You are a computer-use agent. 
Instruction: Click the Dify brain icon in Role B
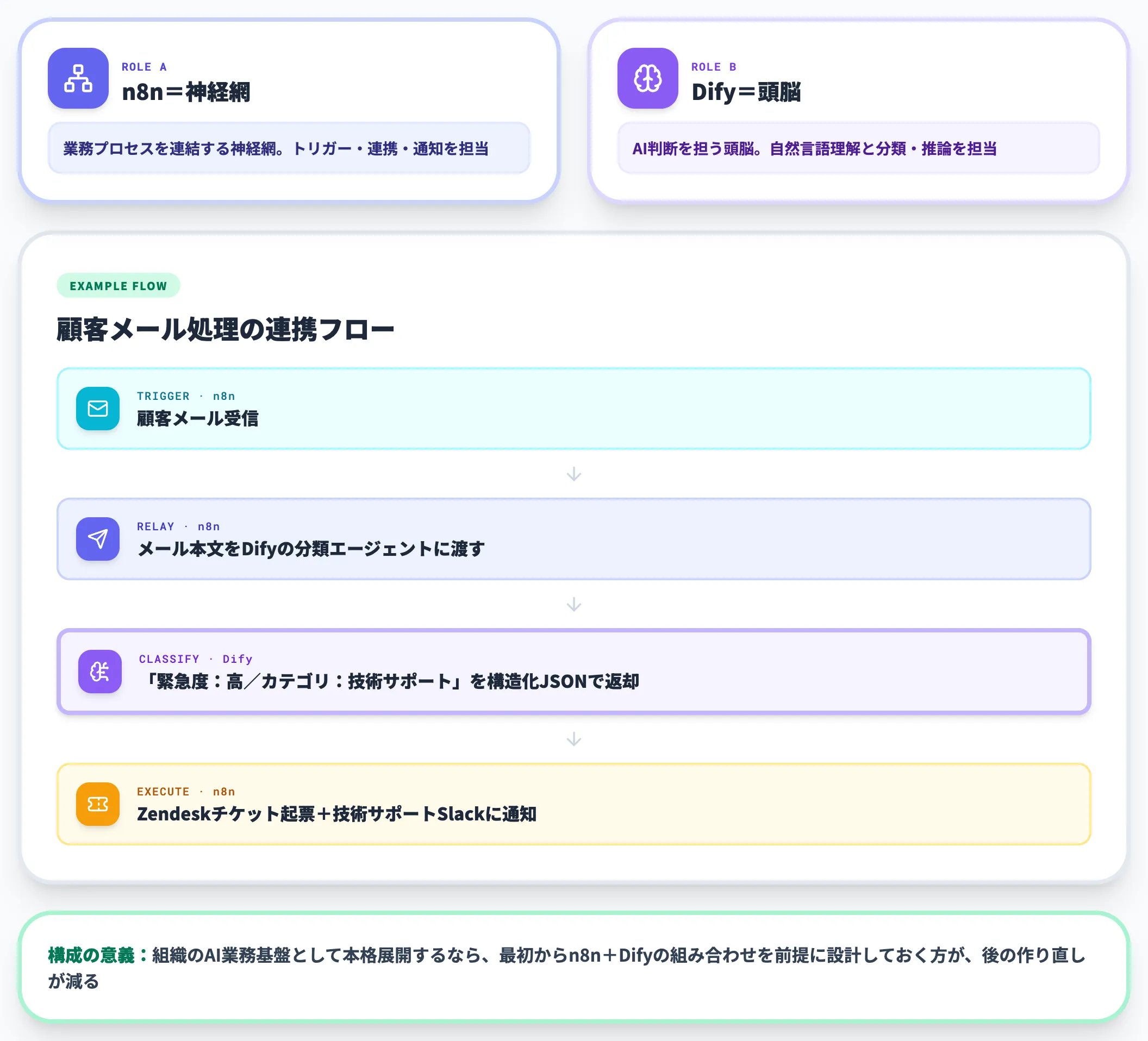pos(647,78)
